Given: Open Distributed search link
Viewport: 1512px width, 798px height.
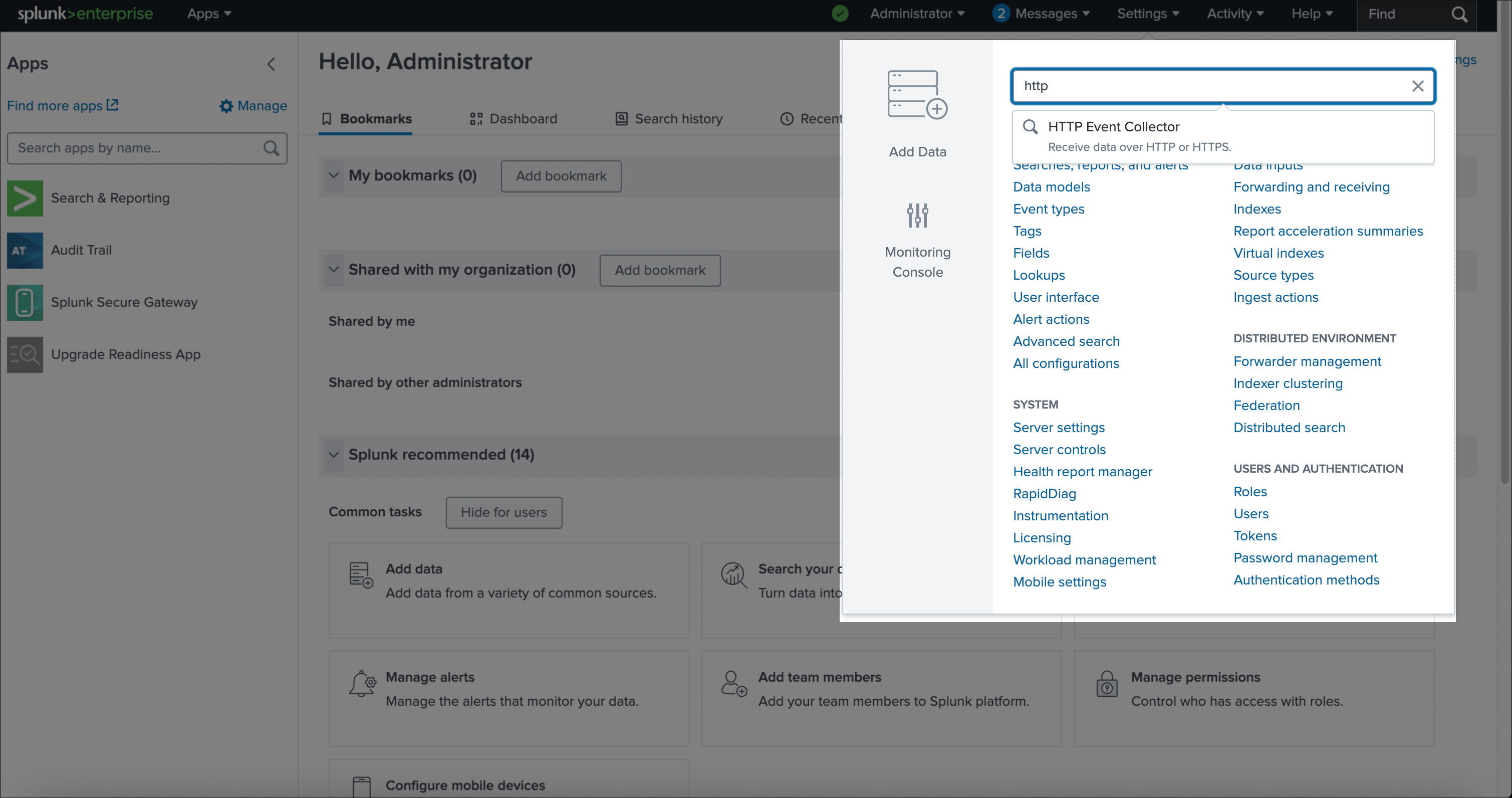Looking at the screenshot, I should pyautogui.click(x=1289, y=428).
